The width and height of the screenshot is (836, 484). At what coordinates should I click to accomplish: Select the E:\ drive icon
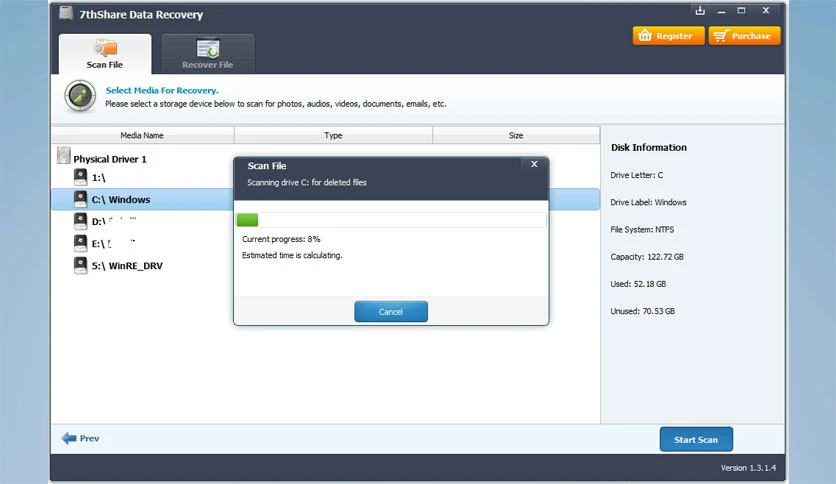81,243
